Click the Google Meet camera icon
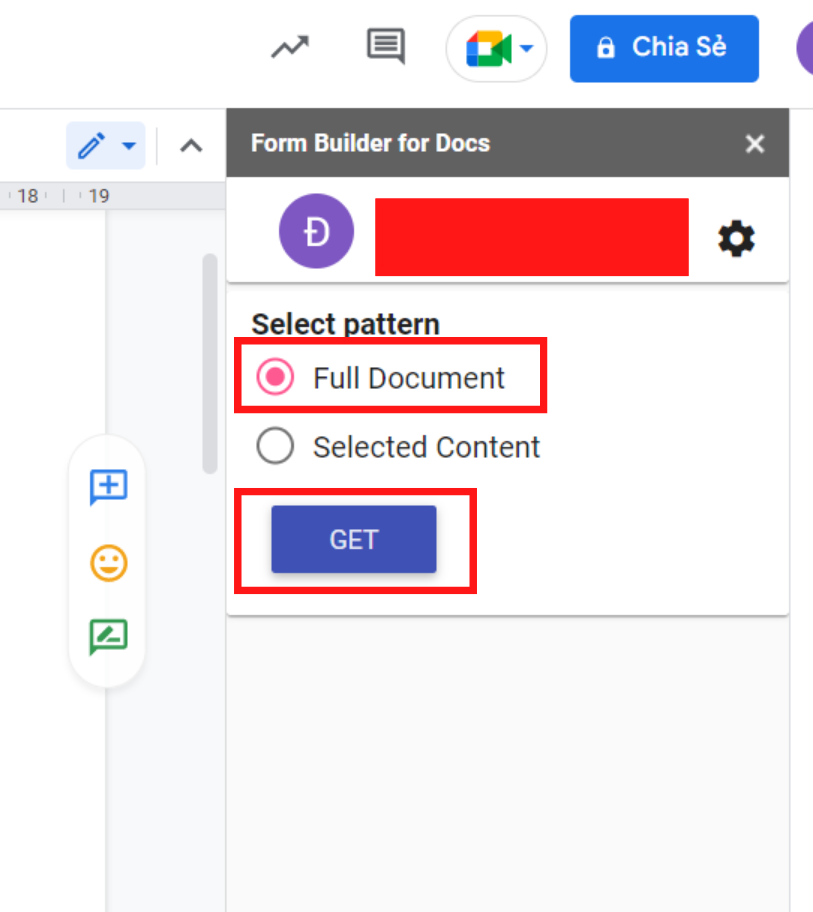Image resolution: width=813 pixels, height=912 pixels. 488,48
